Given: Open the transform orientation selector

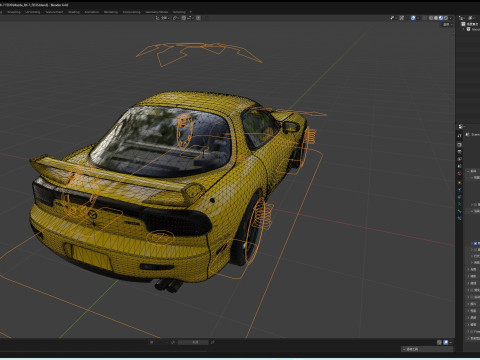Looking at the screenshot, I should coord(163,18).
